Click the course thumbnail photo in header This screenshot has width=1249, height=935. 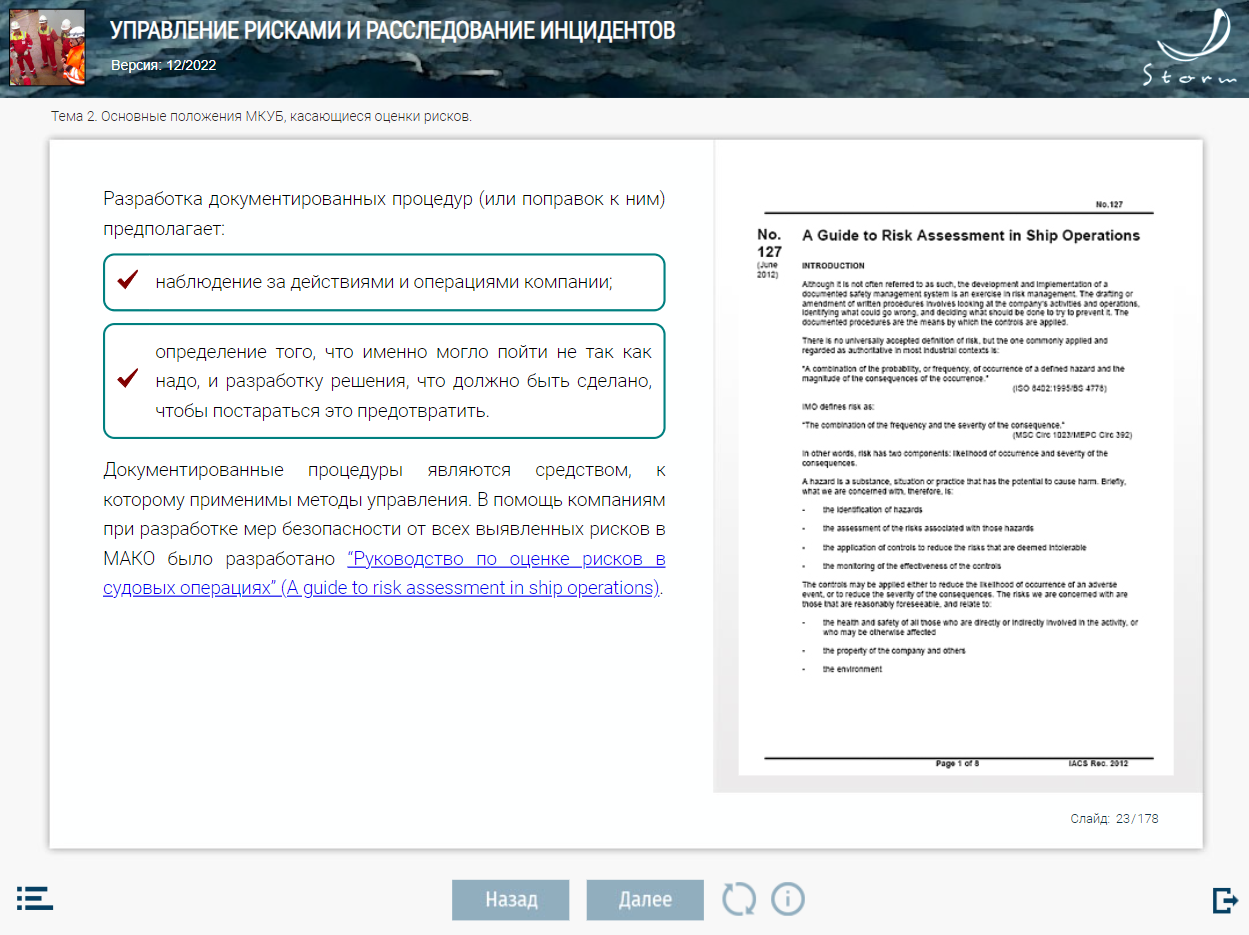pyautogui.click(x=47, y=47)
